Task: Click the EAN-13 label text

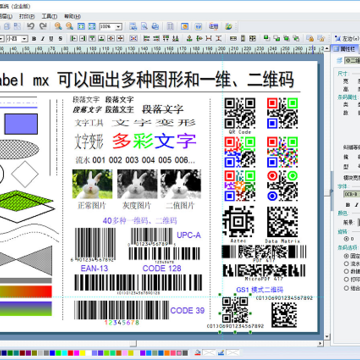Action: (x=94, y=268)
